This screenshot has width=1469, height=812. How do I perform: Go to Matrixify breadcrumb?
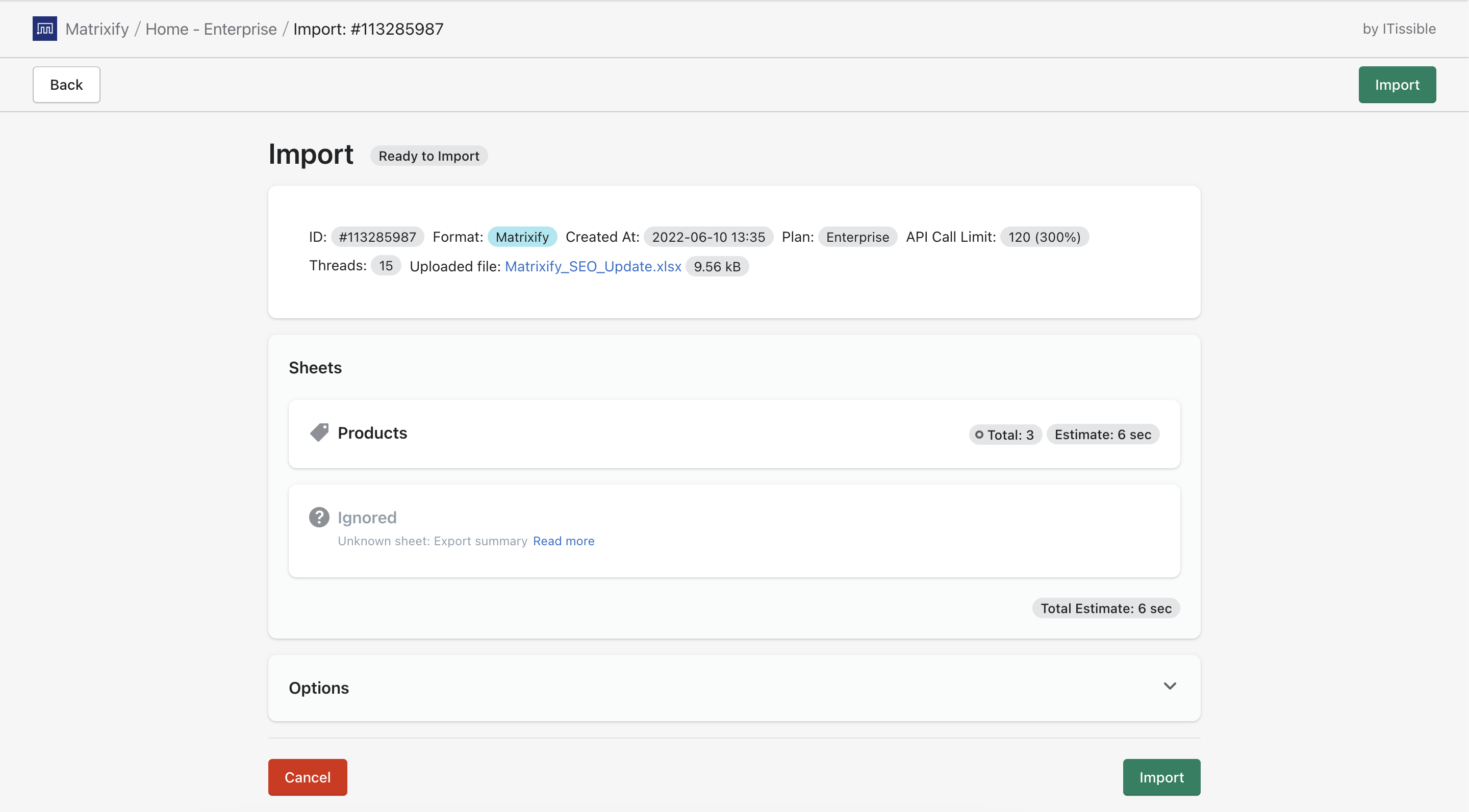[97, 29]
